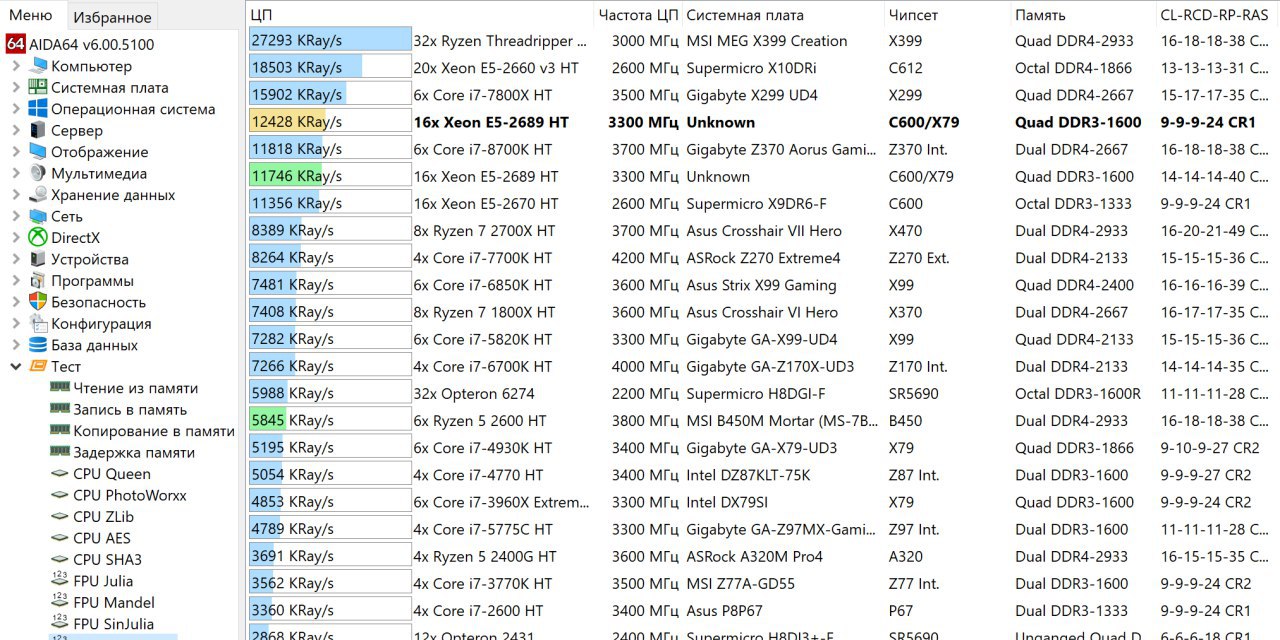Click the Отображение display icon

(38, 152)
